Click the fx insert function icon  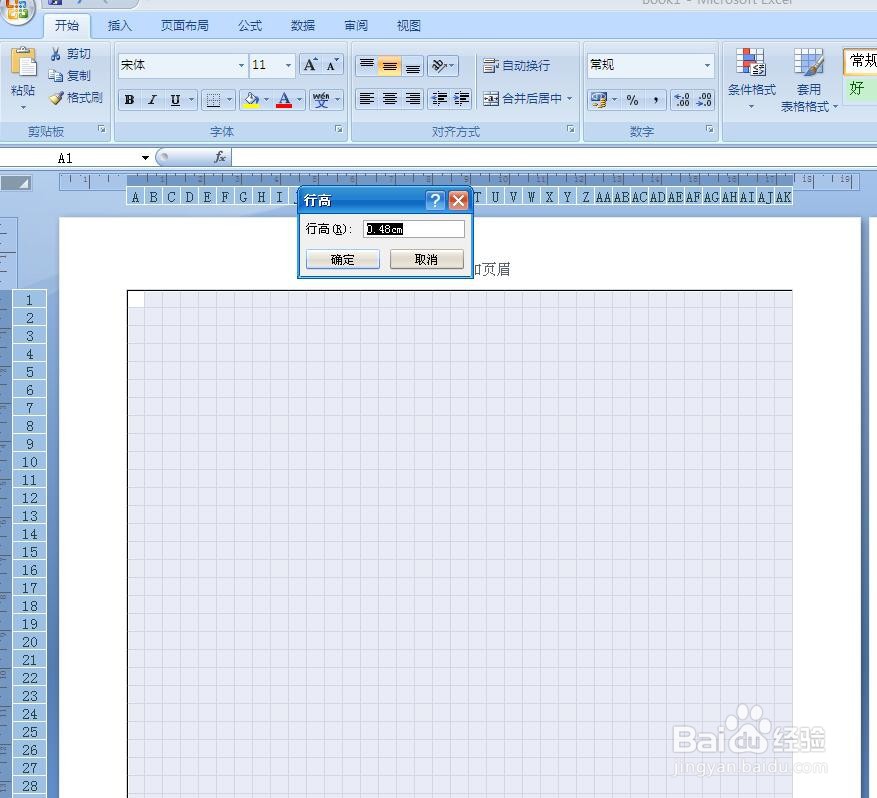[x=220, y=157]
